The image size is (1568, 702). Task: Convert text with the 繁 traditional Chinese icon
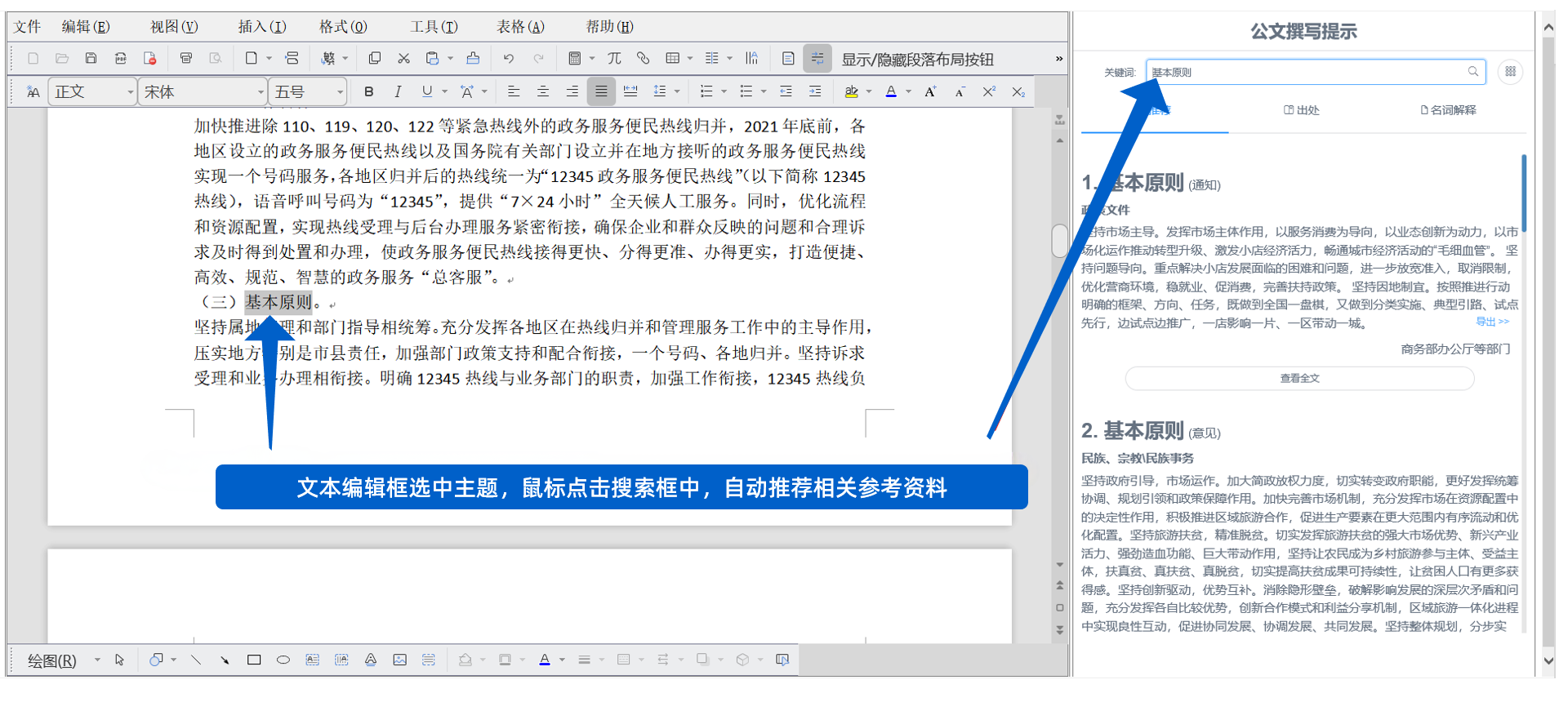(x=328, y=59)
